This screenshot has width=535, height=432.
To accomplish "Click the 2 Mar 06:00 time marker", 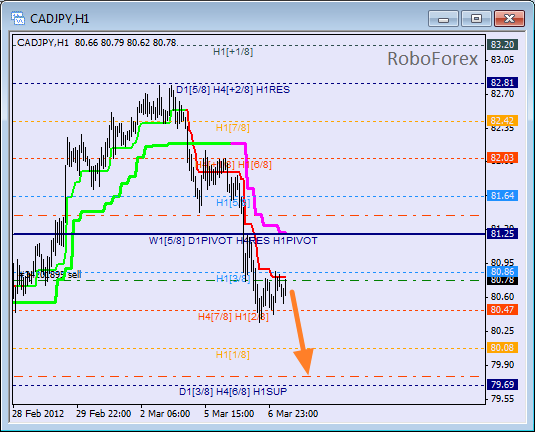I will (165, 414).
